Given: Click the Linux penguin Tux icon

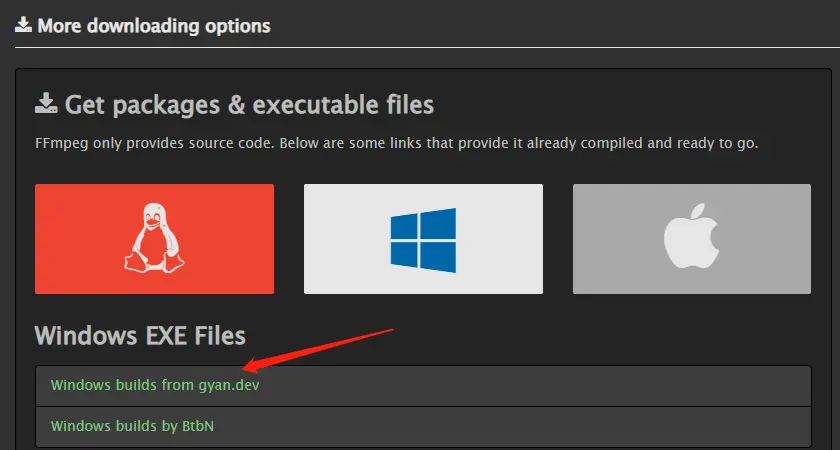Looking at the screenshot, I should pyautogui.click(x=154, y=238).
